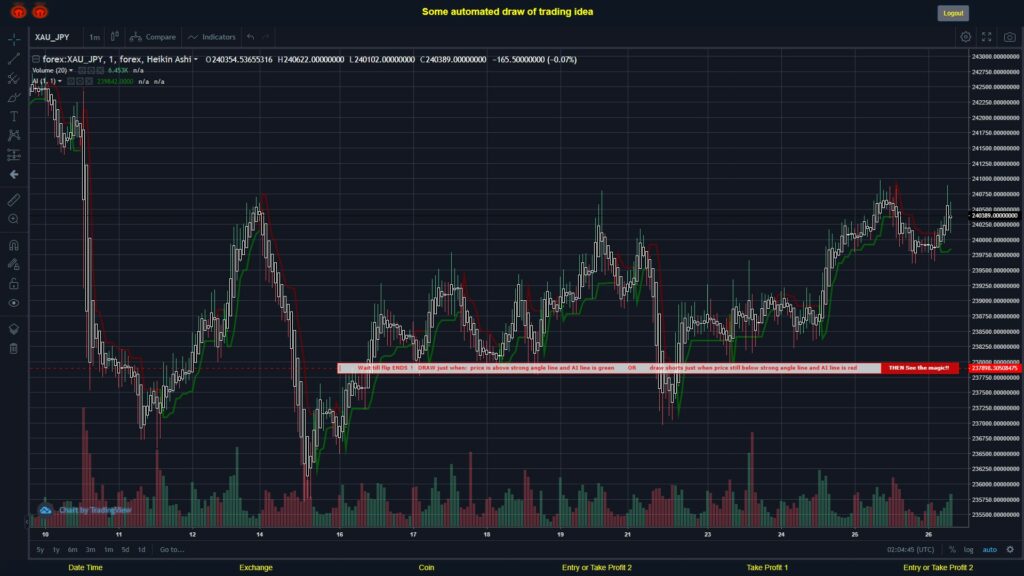
Task: Remove drawings with the trash icon
Action: (14, 348)
